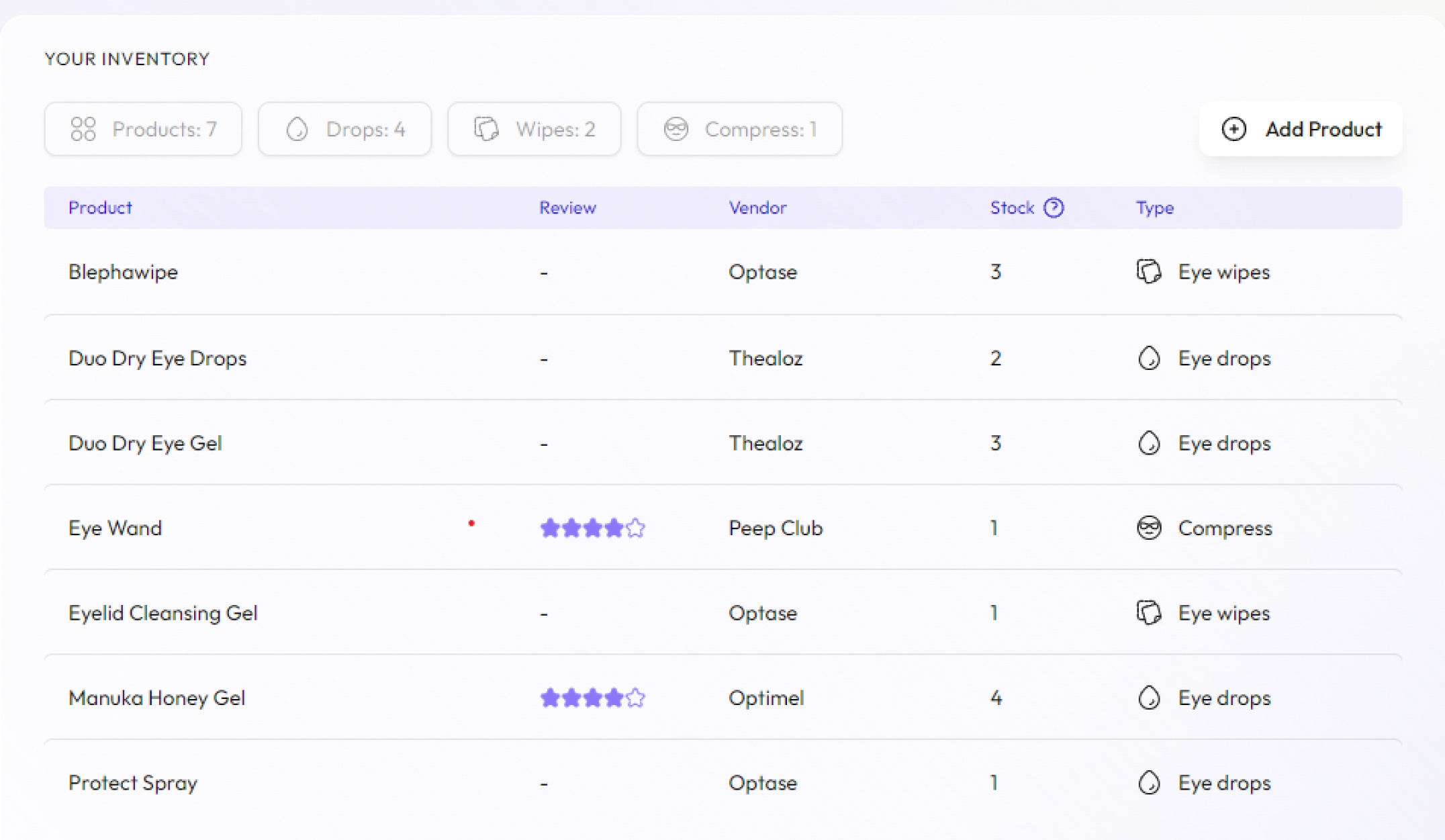This screenshot has width=1445, height=840.
Task: Select the Compress: 1 filter chip
Action: tap(739, 129)
